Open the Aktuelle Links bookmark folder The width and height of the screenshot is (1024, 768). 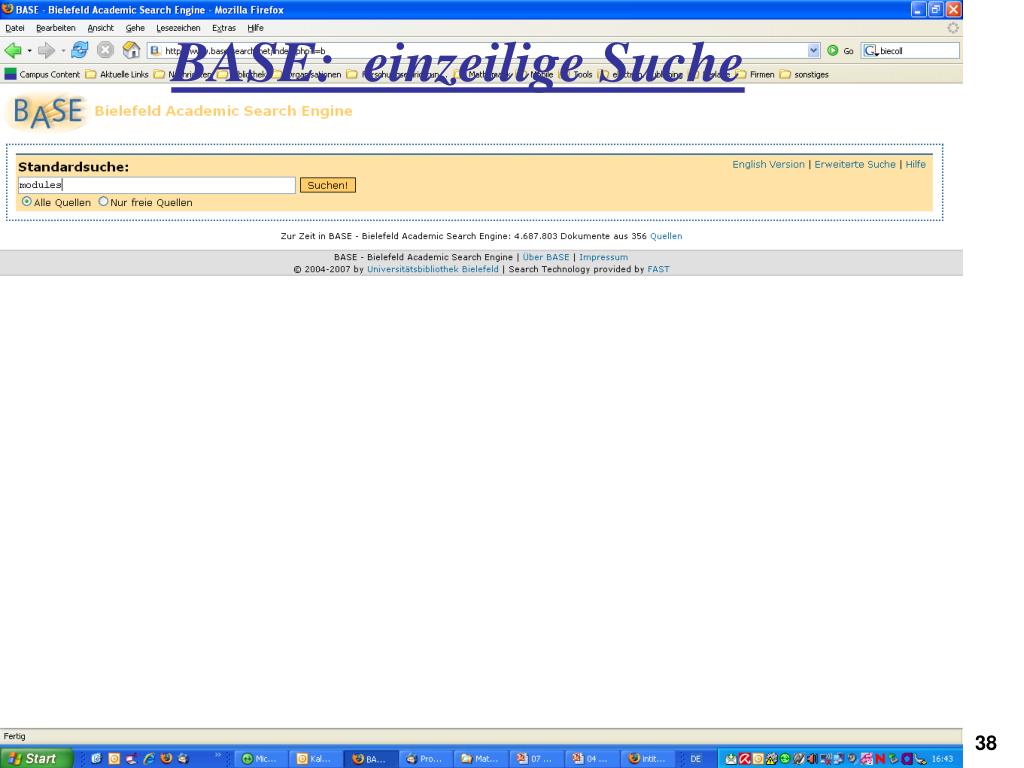click(117, 74)
